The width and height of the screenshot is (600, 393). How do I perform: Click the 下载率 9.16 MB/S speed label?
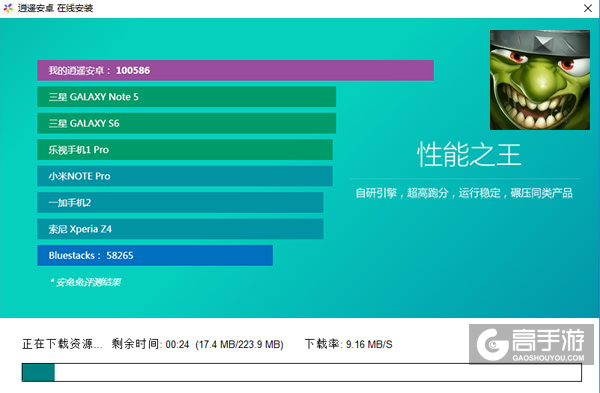348,344
